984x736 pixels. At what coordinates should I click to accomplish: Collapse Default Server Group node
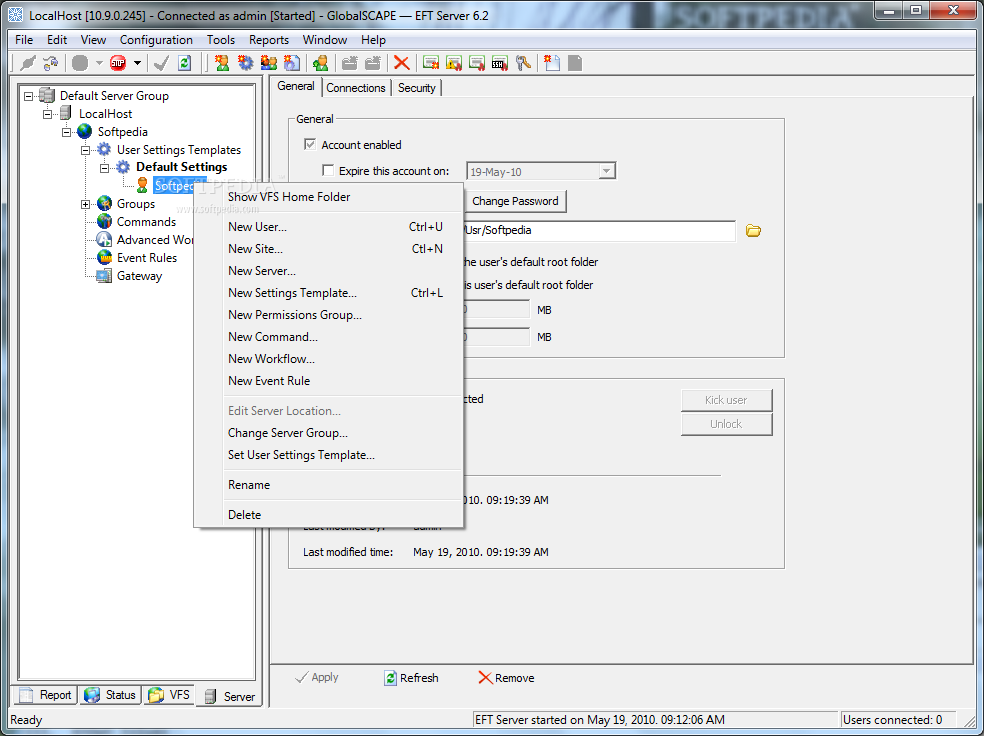click(29, 96)
